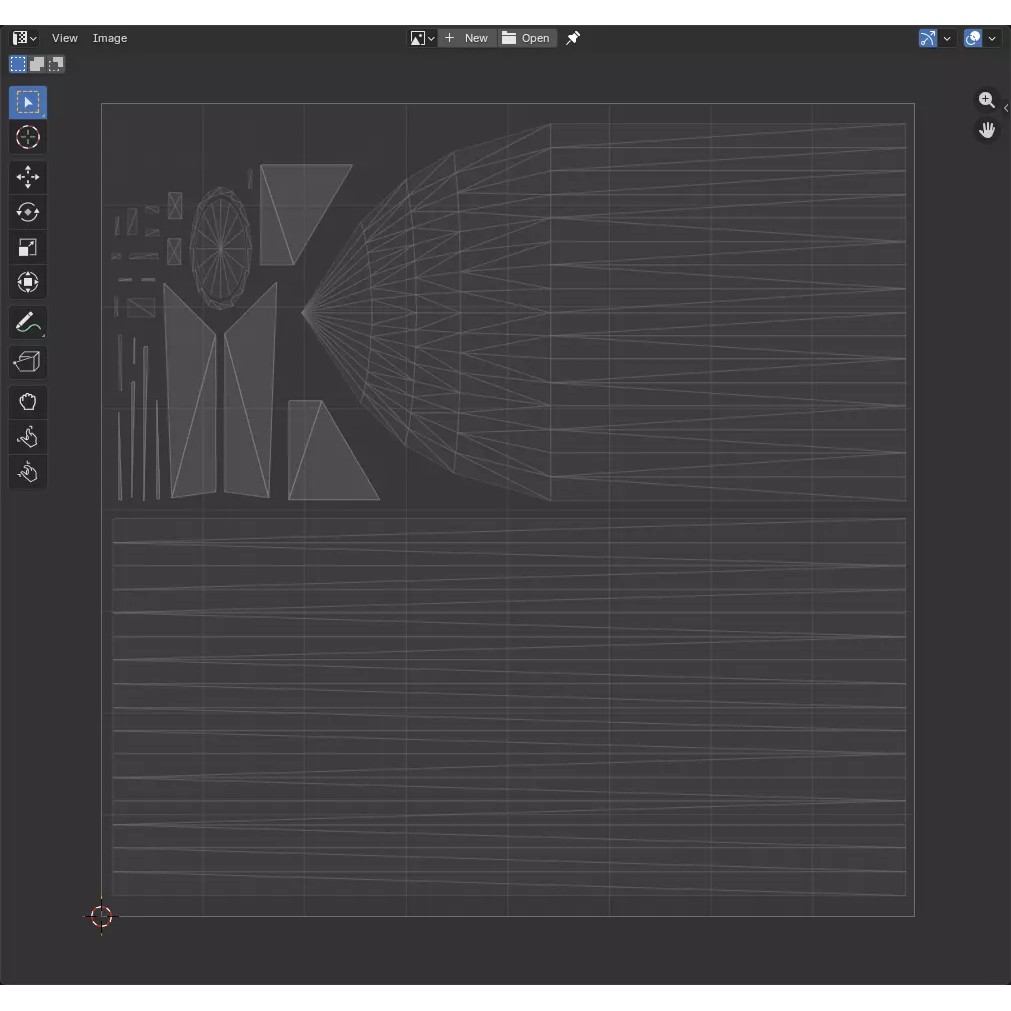The width and height of the screenshot is (1011, 1011).
Task: Open the editor type dropdown
Action: 25,38
